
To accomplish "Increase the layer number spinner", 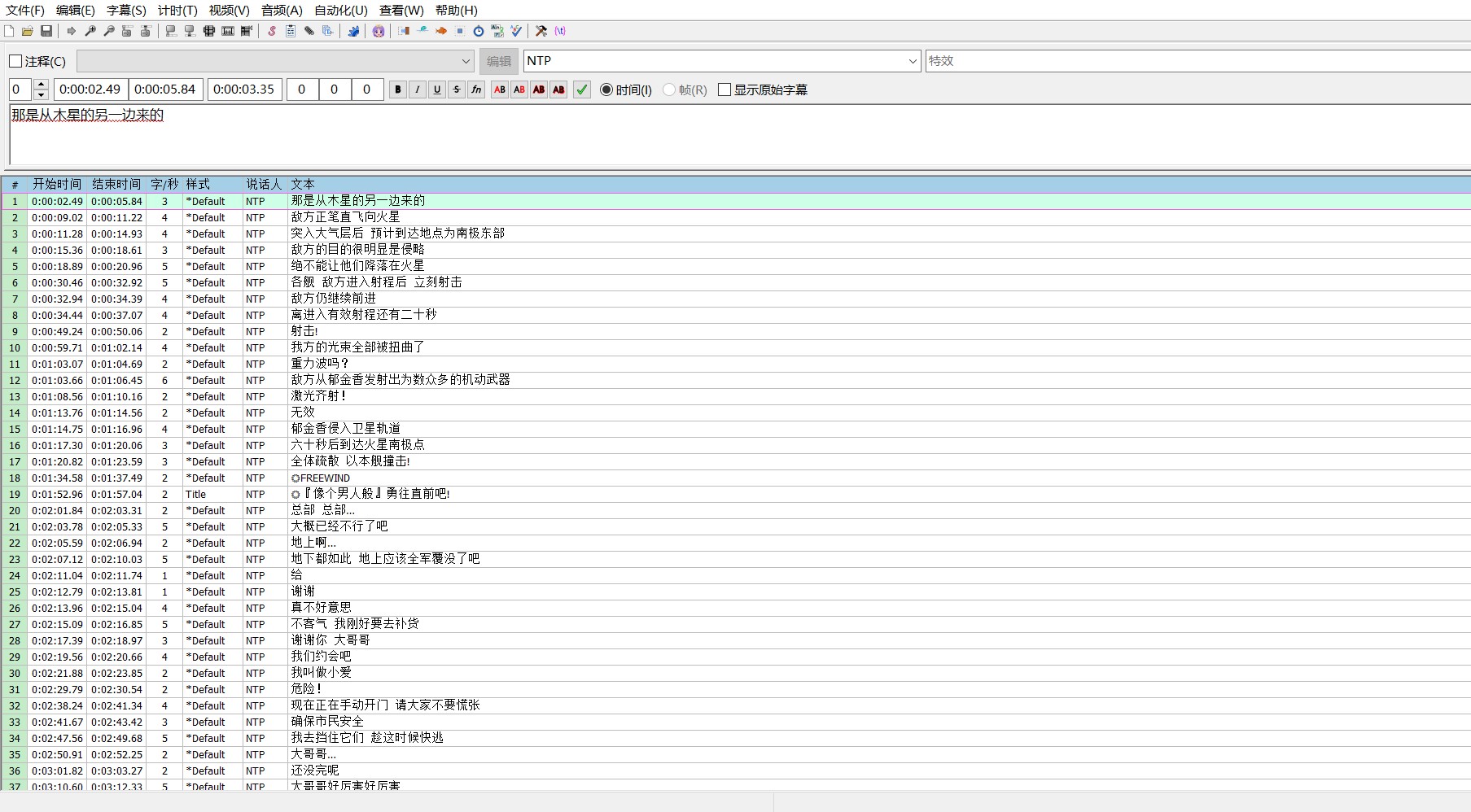I will [42, 84].
